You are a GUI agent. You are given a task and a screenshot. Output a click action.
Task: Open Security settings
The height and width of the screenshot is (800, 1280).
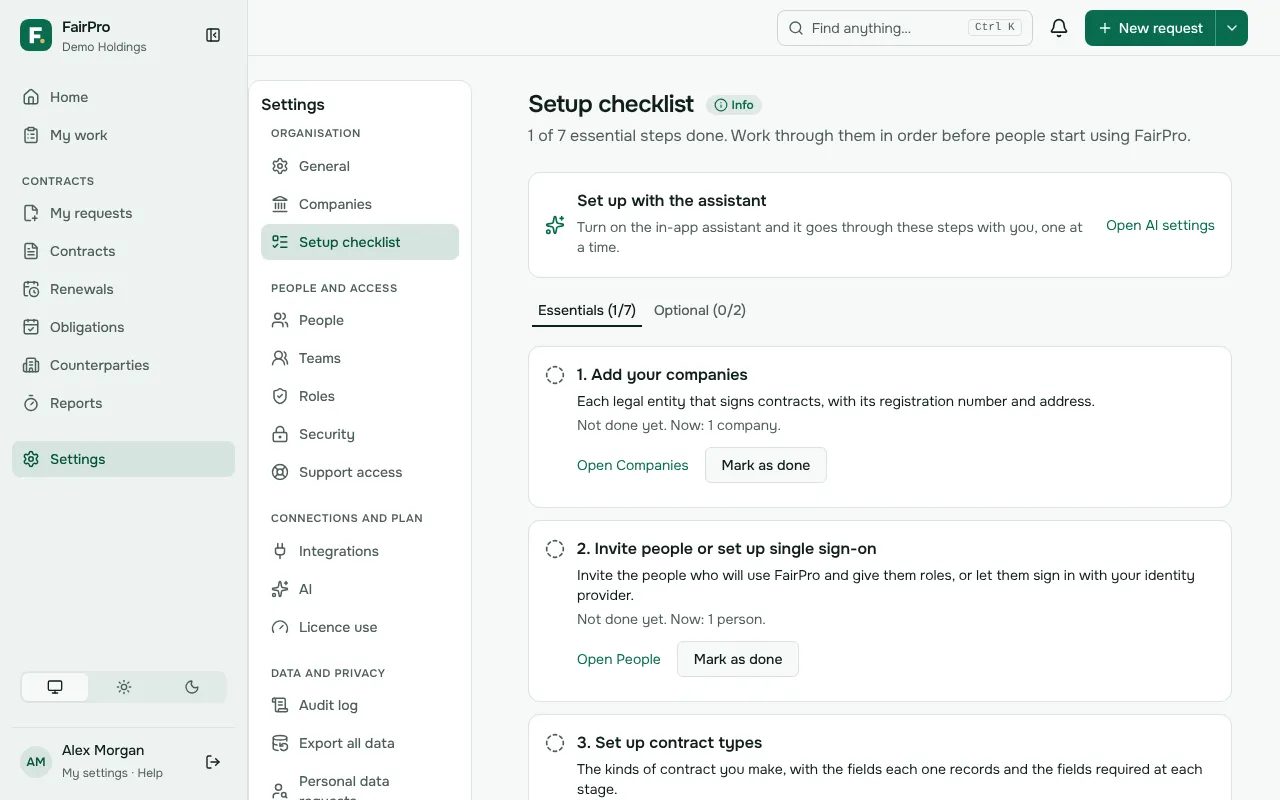(x=360, y=434)
